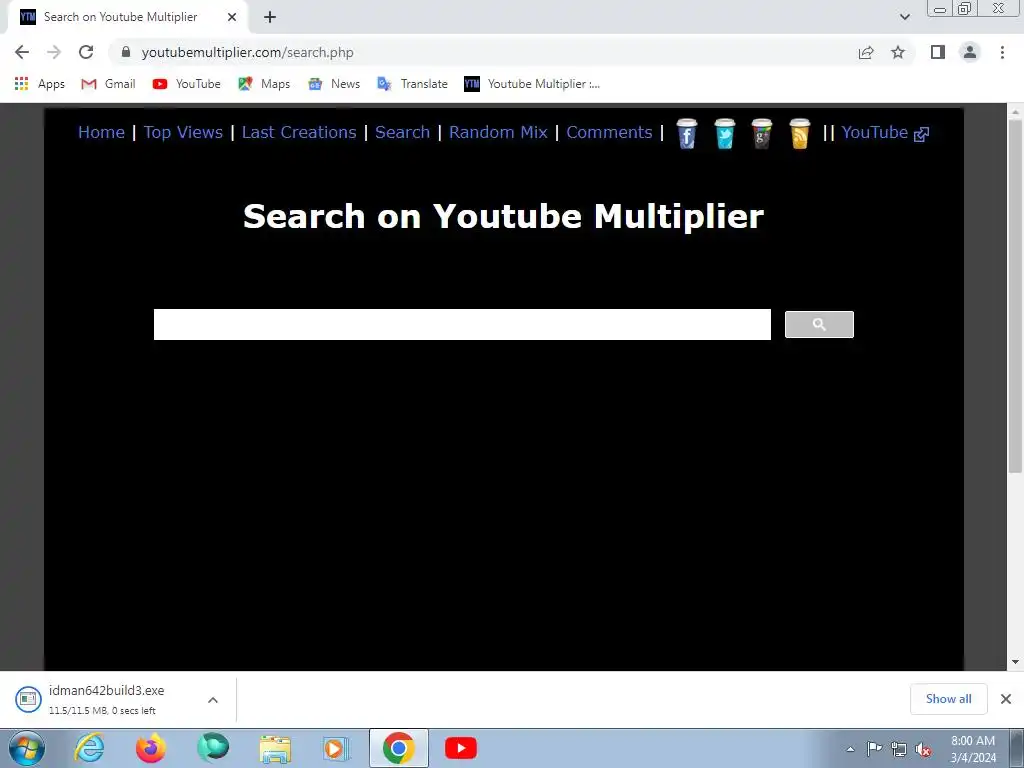Viewport: 1024px width, 768px height.
Task: Open the Maps bookmark
Action: click(264, 84)
